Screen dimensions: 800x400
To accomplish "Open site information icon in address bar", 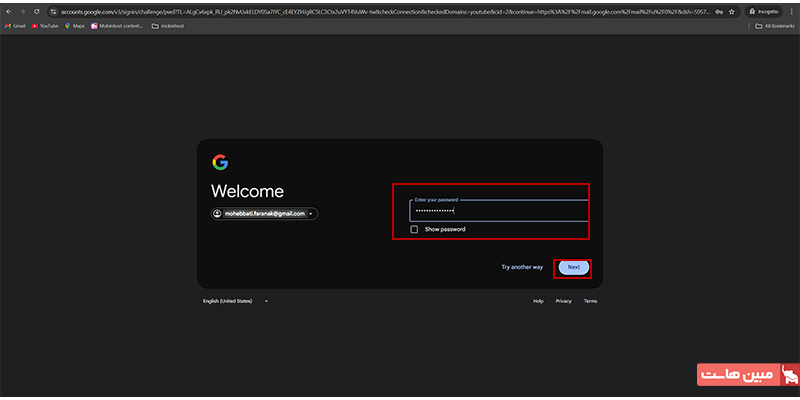I will point(54,11).
